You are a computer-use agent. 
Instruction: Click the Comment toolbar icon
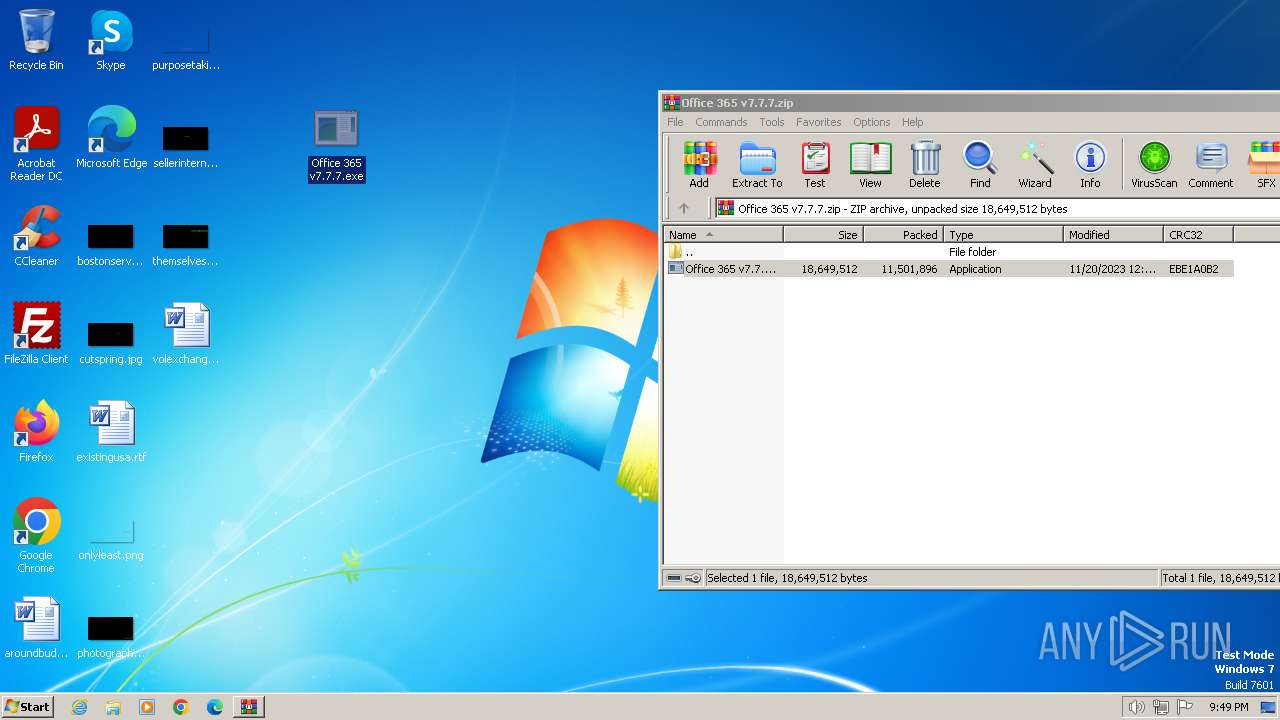point(1211,165)
